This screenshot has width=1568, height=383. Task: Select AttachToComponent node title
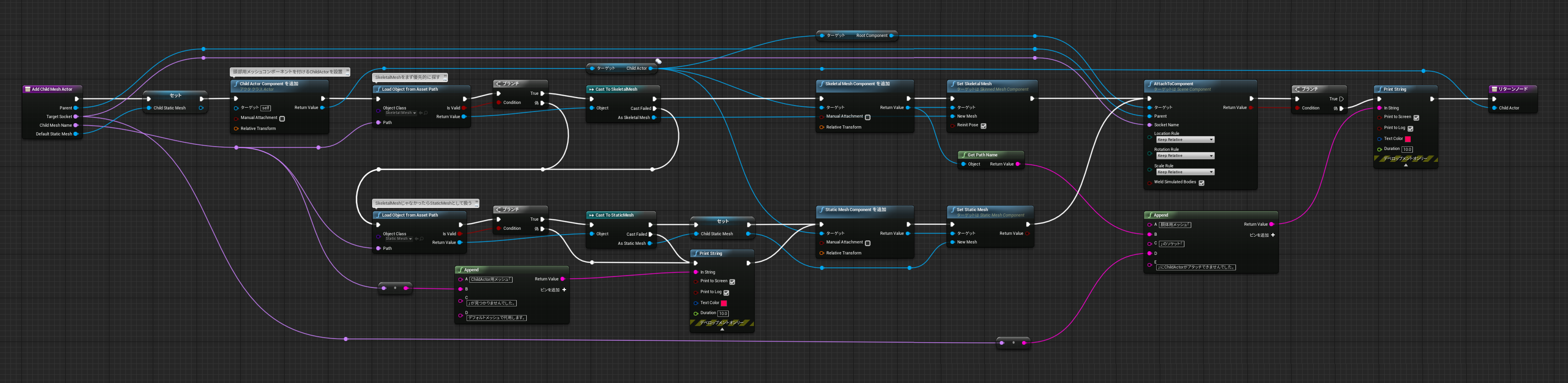click(x=1173, y=84)
